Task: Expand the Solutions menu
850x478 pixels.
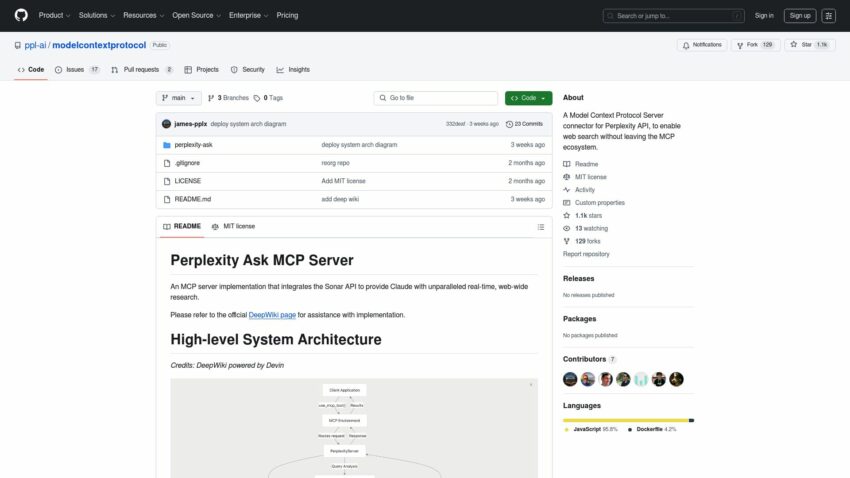Action: point(96,15)
